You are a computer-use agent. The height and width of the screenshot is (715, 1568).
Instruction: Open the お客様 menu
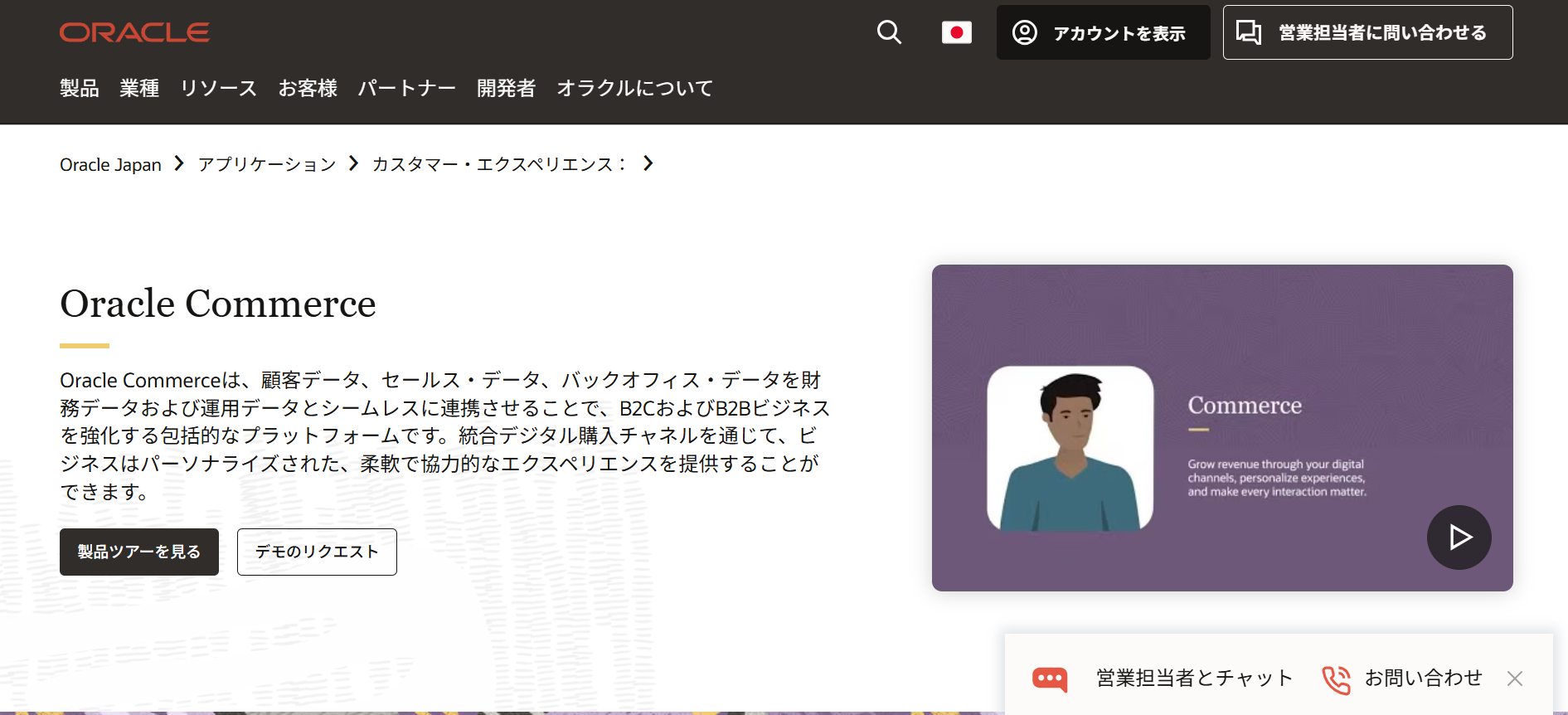(x=308, y=88)
